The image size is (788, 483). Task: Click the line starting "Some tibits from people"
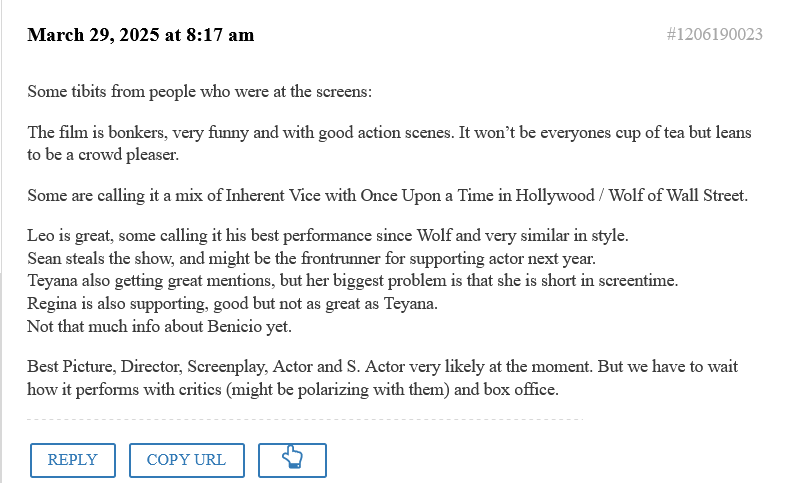click(x=199, y=91)
